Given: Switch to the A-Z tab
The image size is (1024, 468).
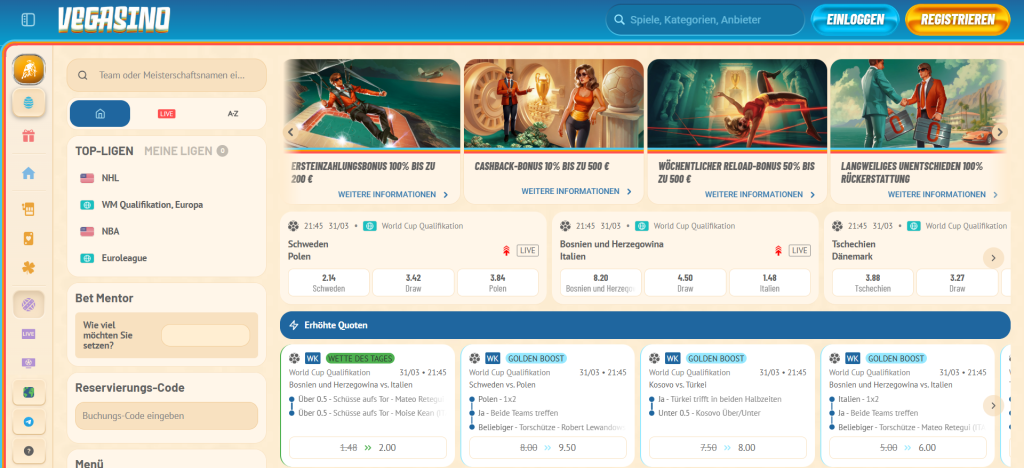Looking at the screenshot, I should point(233,114).
